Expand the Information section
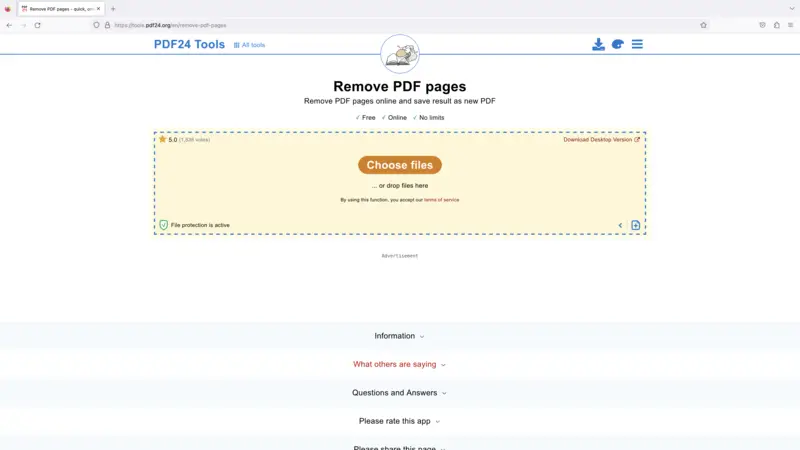Viewport: 800px width, 450px height. point(399,336)
